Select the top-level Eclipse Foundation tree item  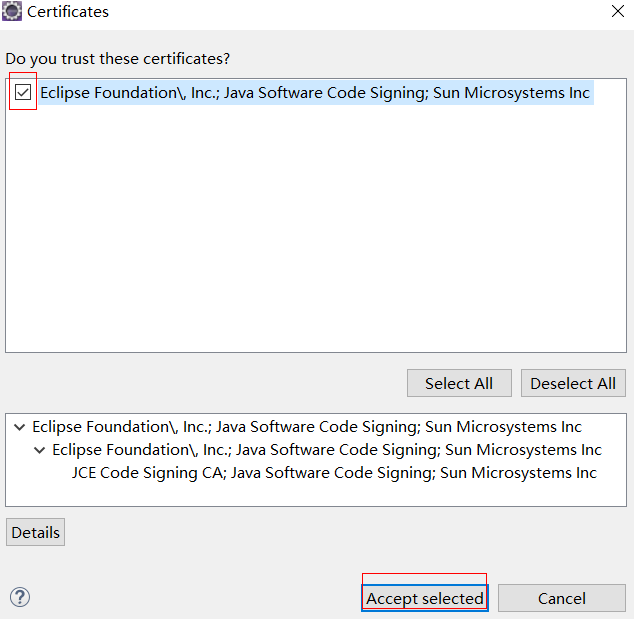(x=307, y=427)
